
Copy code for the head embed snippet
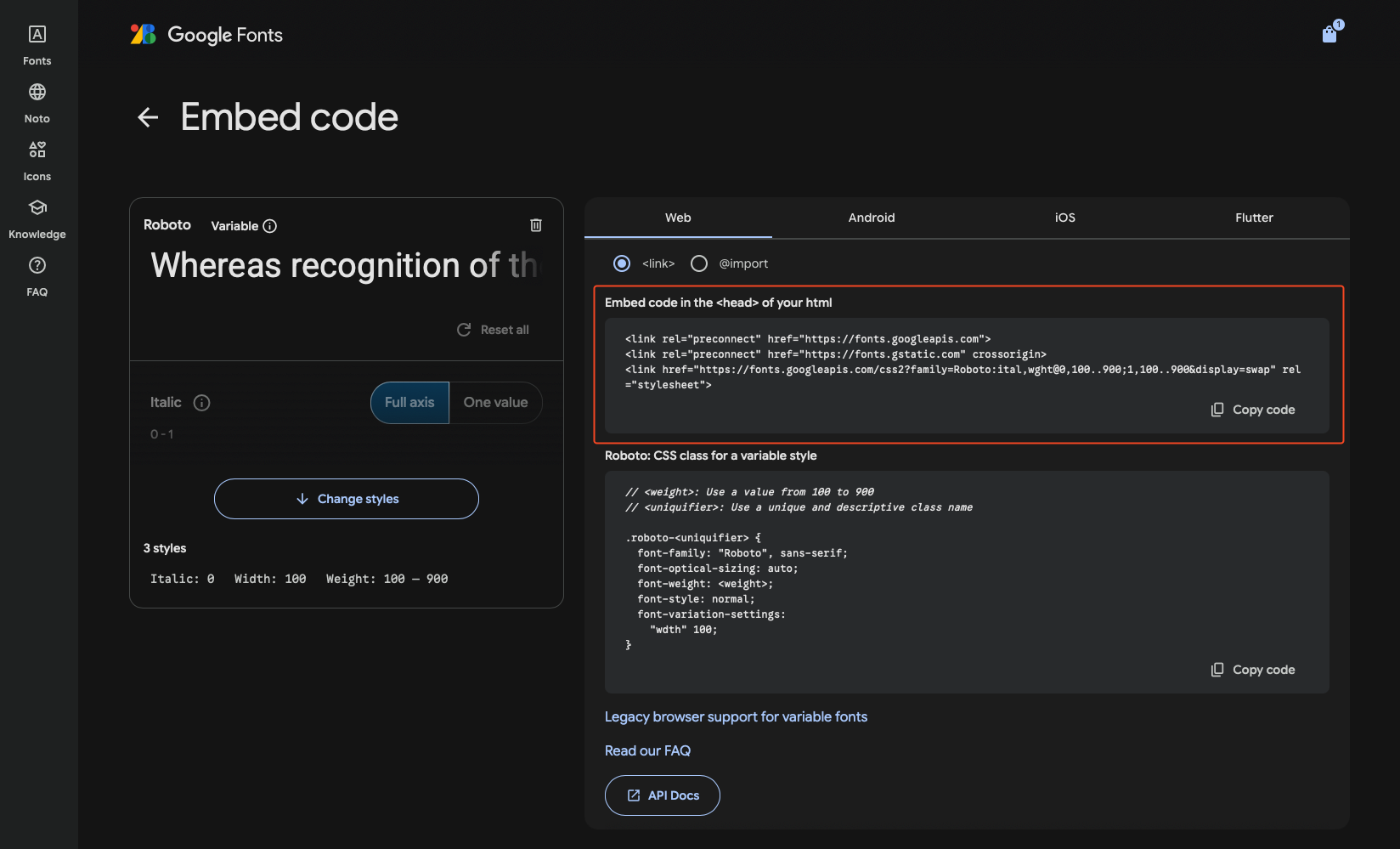(x=1253, y=410)
